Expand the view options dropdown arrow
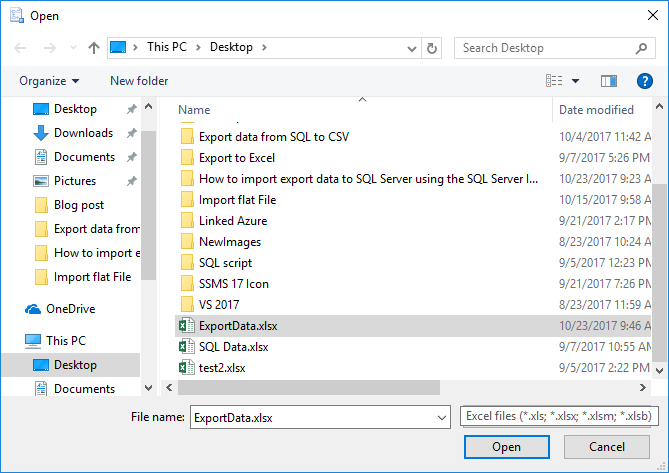This screenshot has height=473, width=669. pos(575,81)
